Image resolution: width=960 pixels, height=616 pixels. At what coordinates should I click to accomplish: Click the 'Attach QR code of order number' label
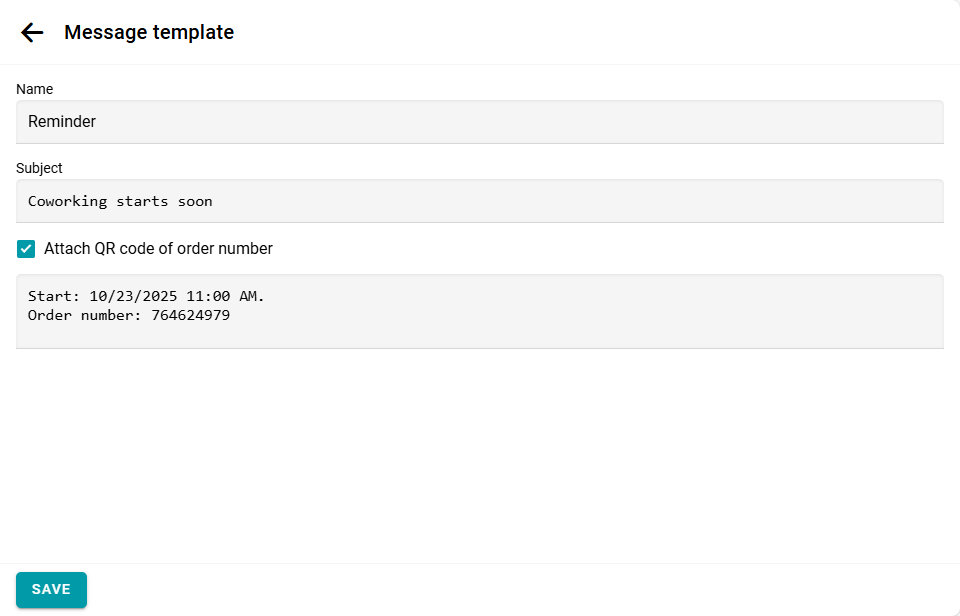158,249
